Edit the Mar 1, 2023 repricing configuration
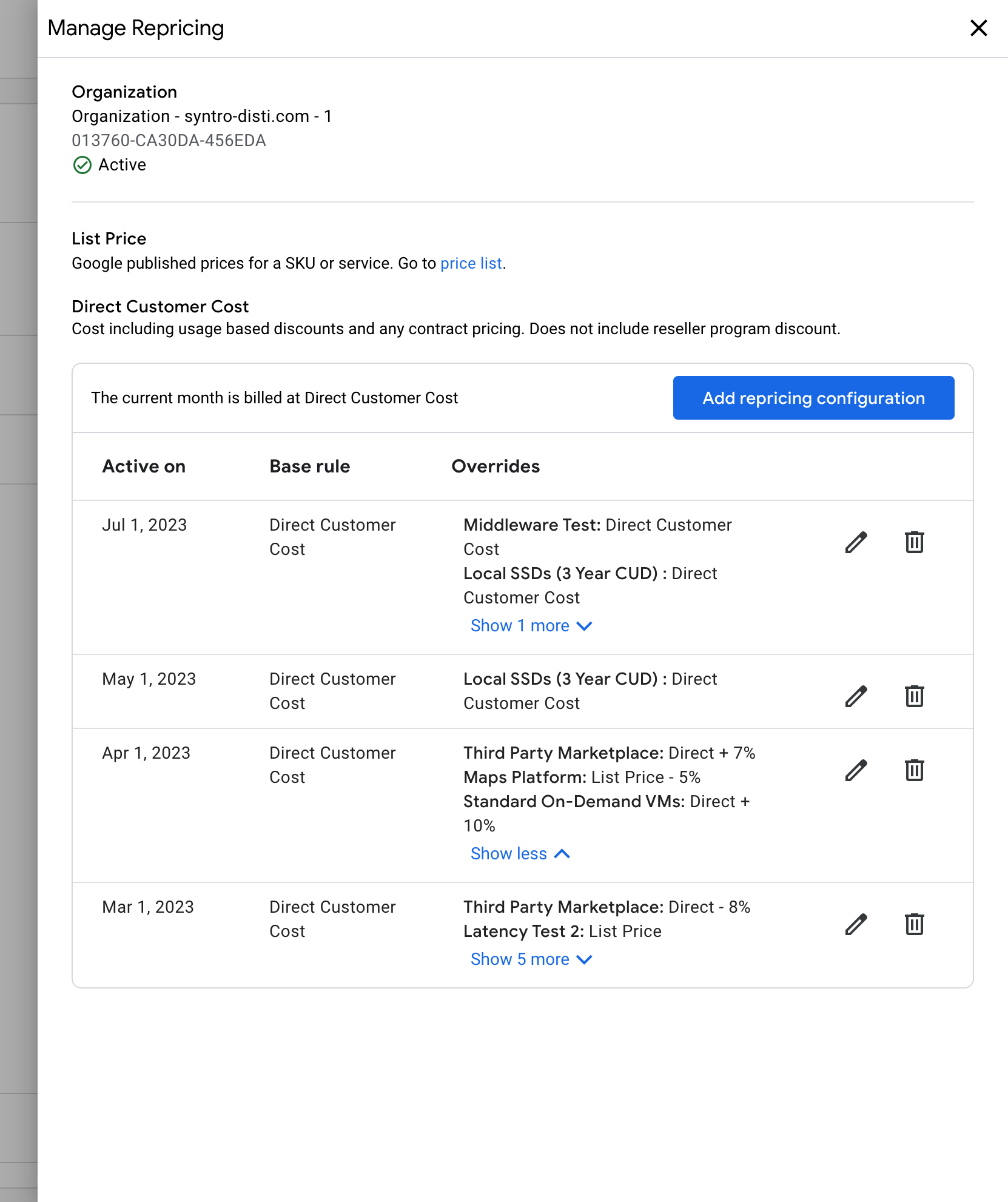 (855, 924)
